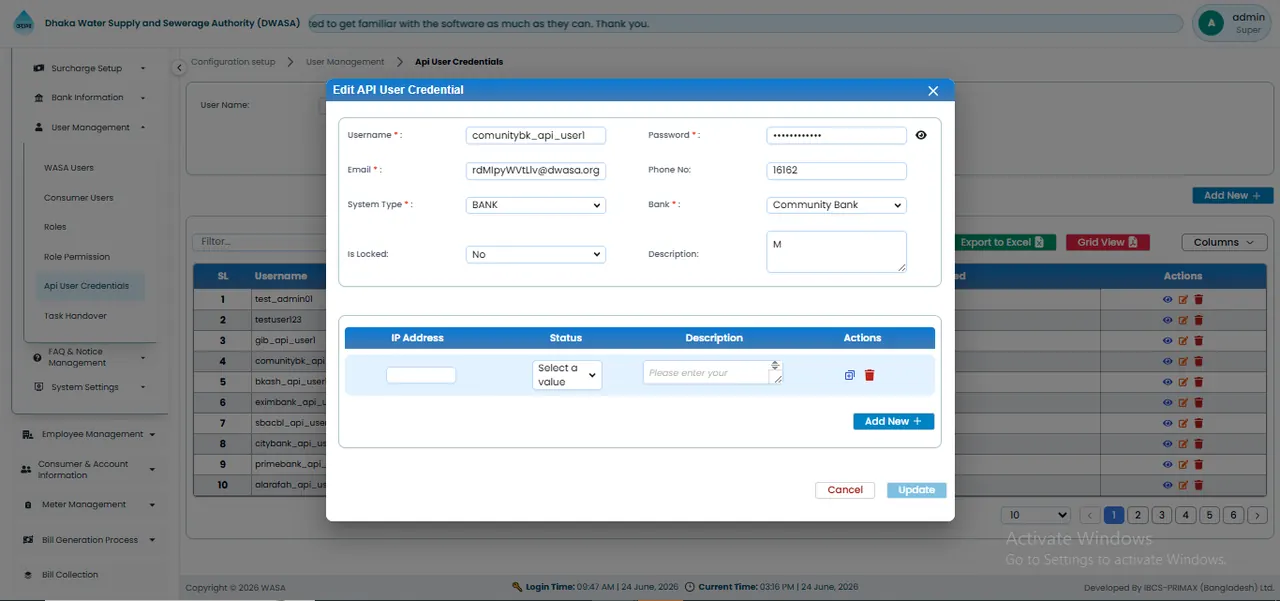This screenshot has width=1280, height=601.
Task: Expand FAQ & Notice Management menu
Action: pos(89,357)
